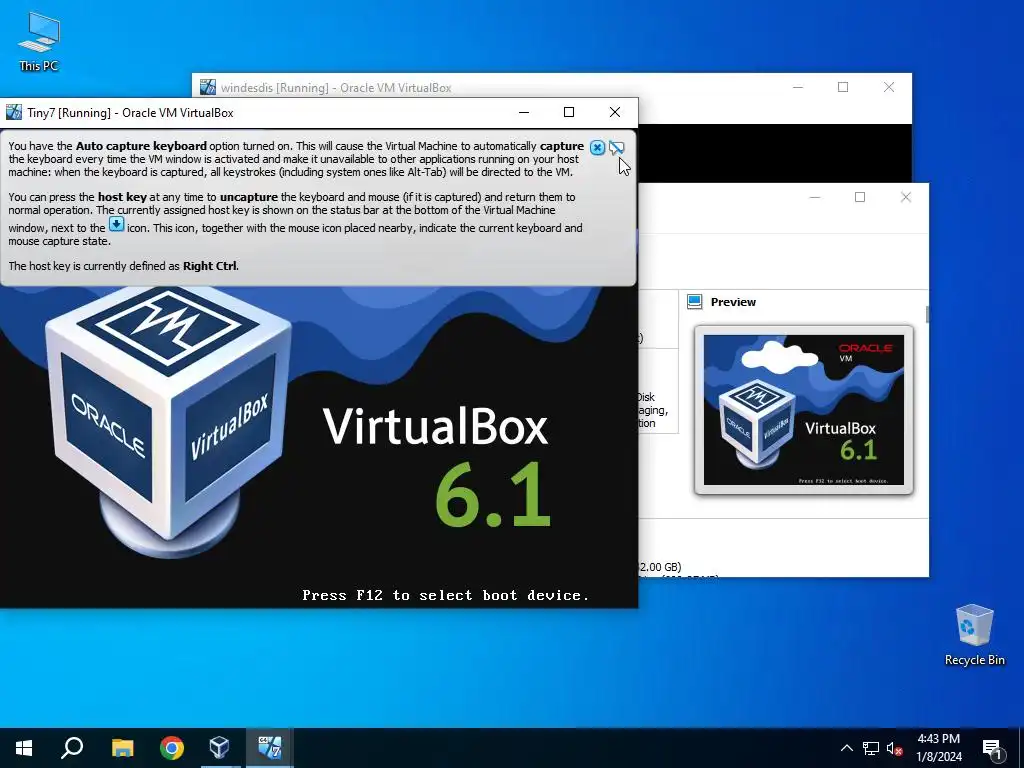Click the down-arrow keyboard icon in the message

116,224
